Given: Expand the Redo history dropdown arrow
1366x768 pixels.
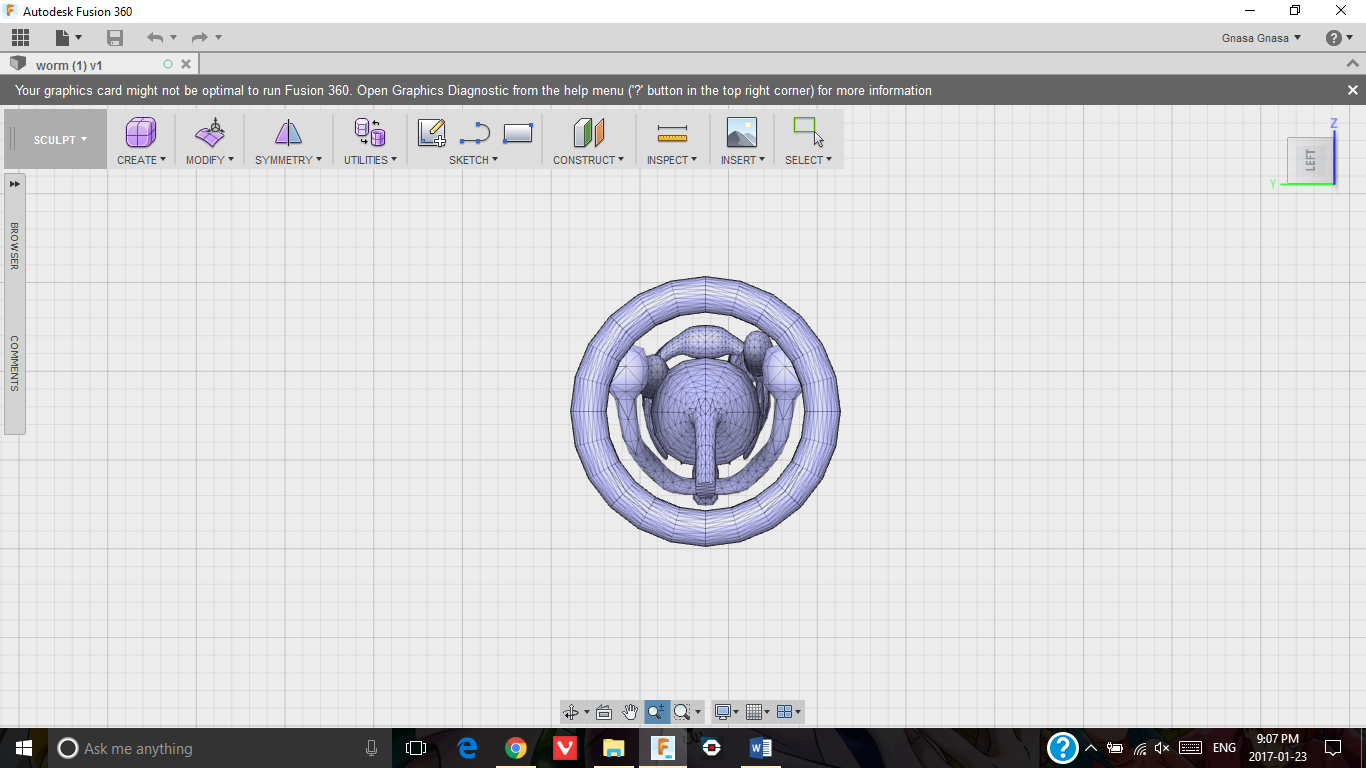Looking at the screenshot, I should point(218,38).
